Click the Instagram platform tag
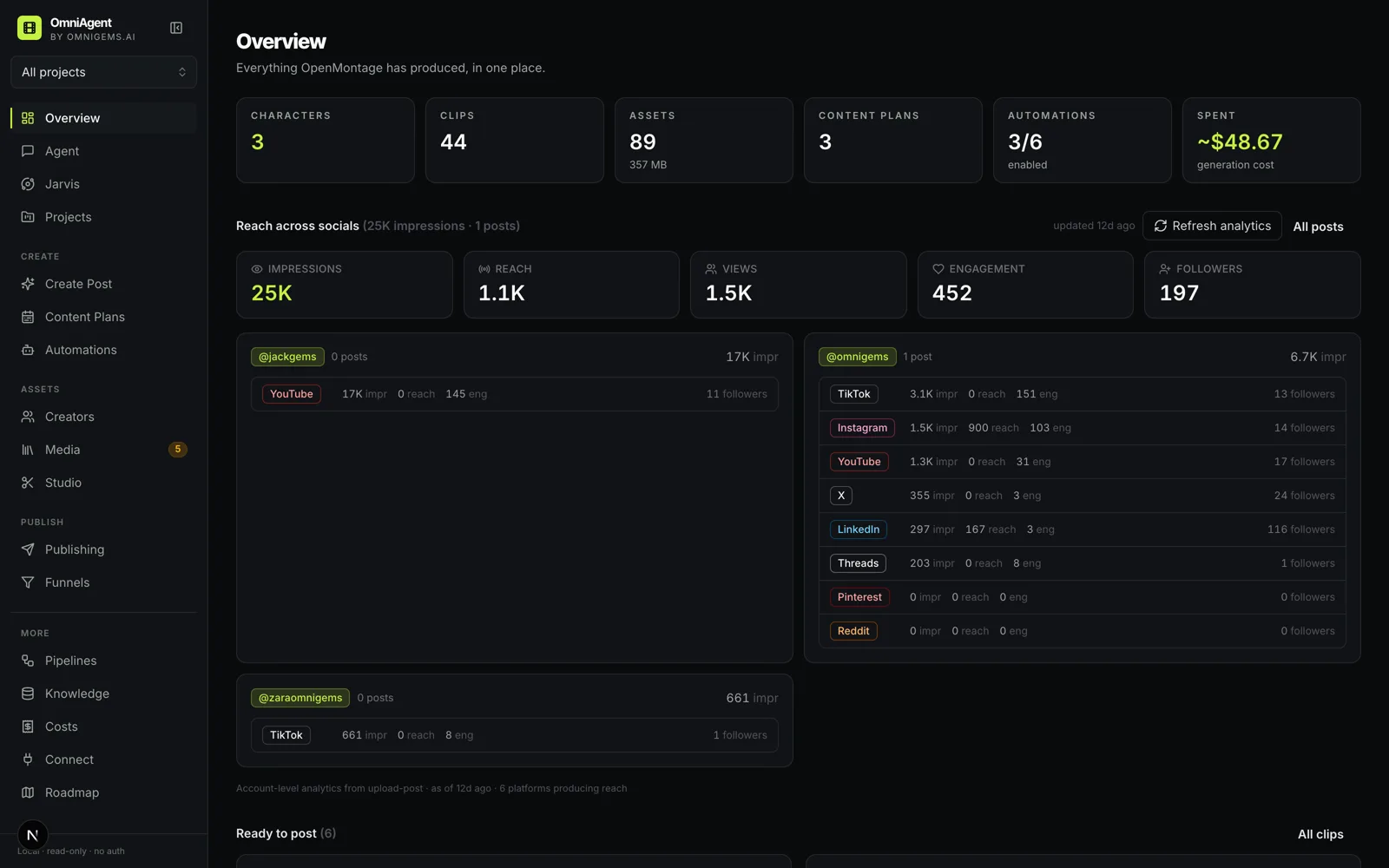Image resolution: width=1389 pixels, height=868 pixels. (x=862, y=428)
